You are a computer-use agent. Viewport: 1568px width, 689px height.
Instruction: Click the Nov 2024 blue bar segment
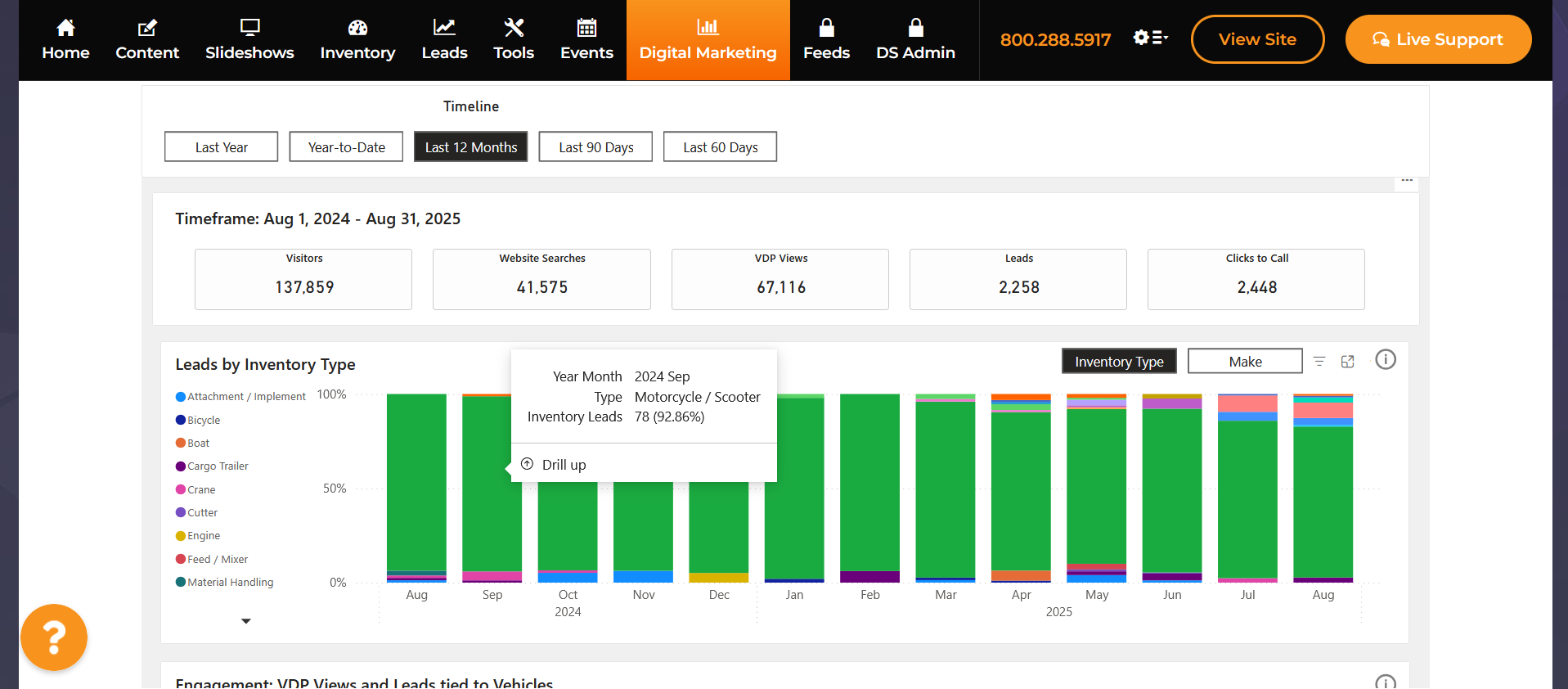(643, 577)
